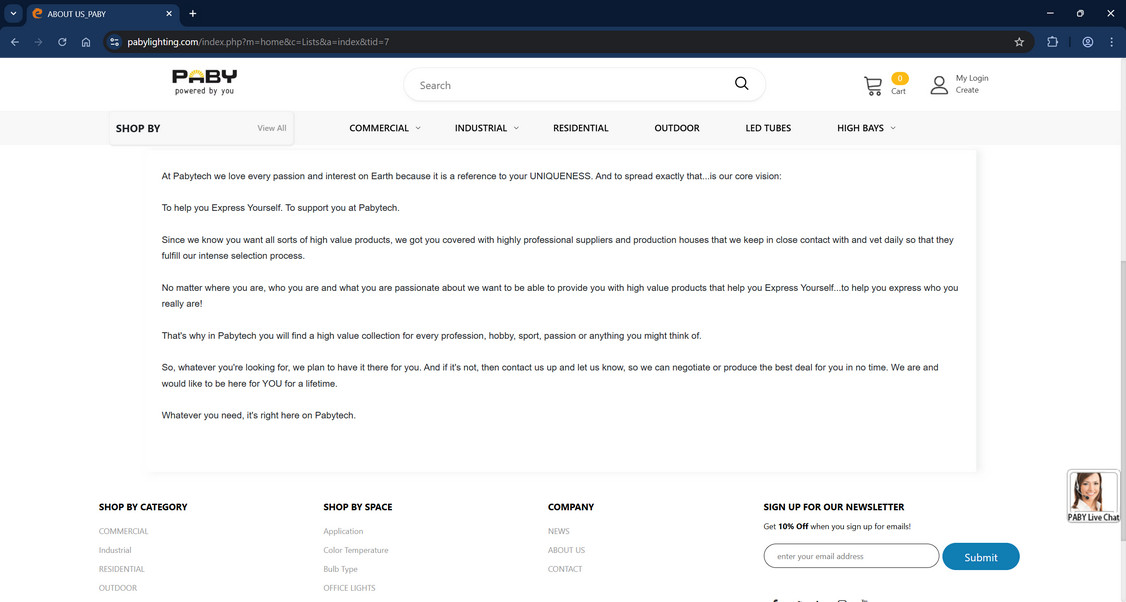This screenshot has height=602, width=1126.
Task: View site information icon in address bar
Action: [x=114, y=42]
